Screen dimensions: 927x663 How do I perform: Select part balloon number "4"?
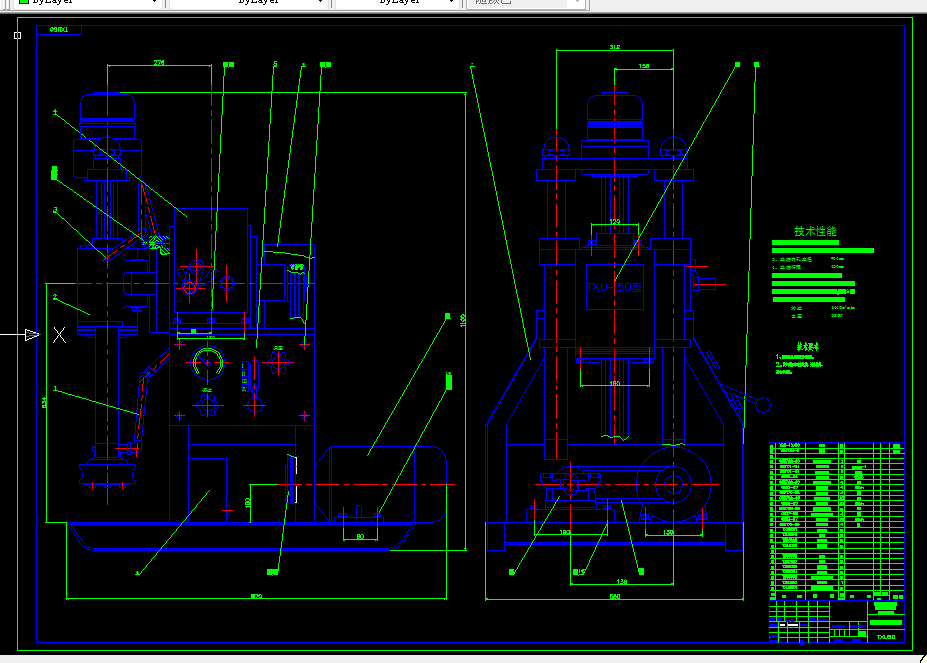coord(55,112)
